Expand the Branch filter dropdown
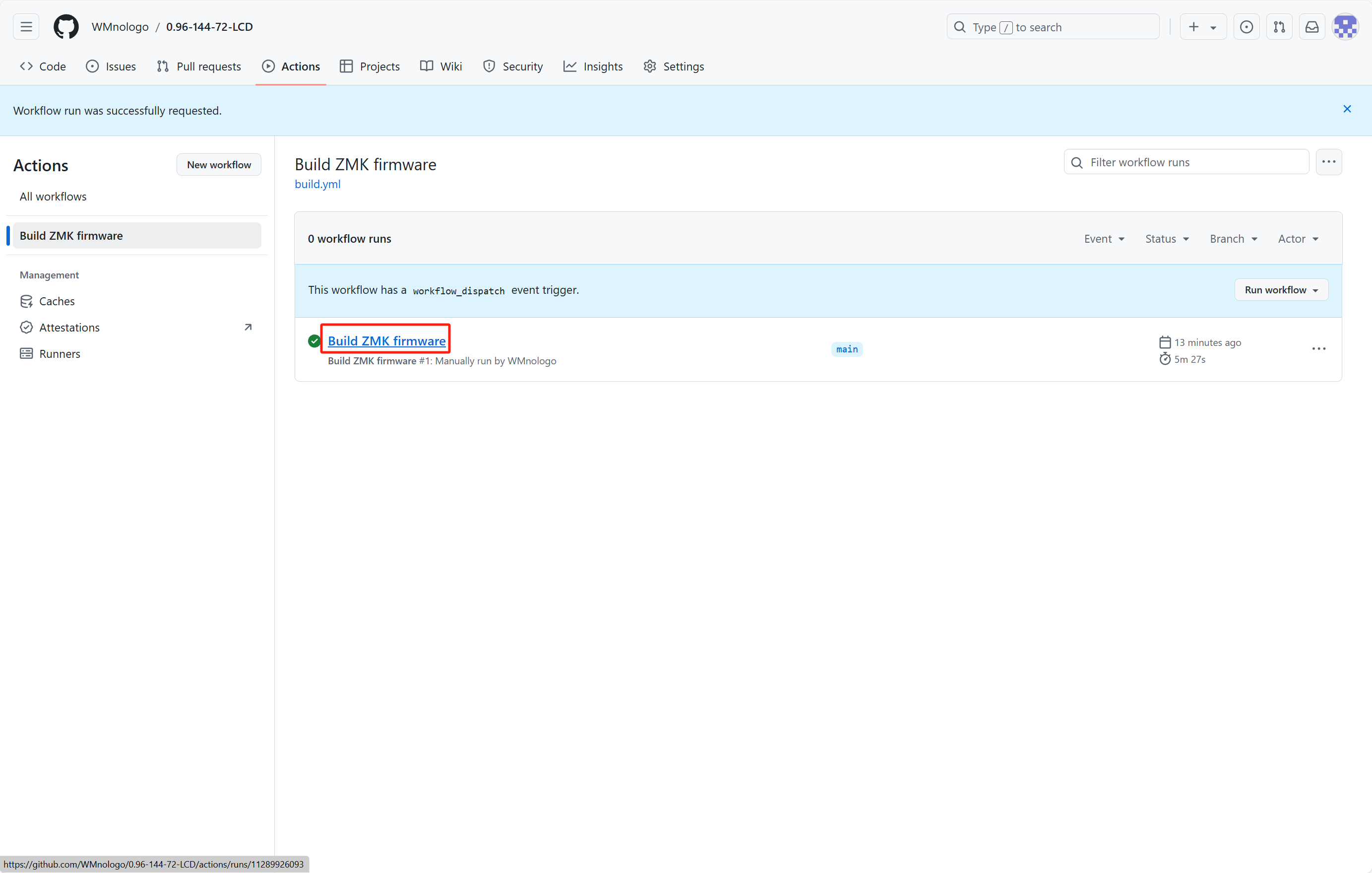The image size is (1372, 873). [1233, 239]
